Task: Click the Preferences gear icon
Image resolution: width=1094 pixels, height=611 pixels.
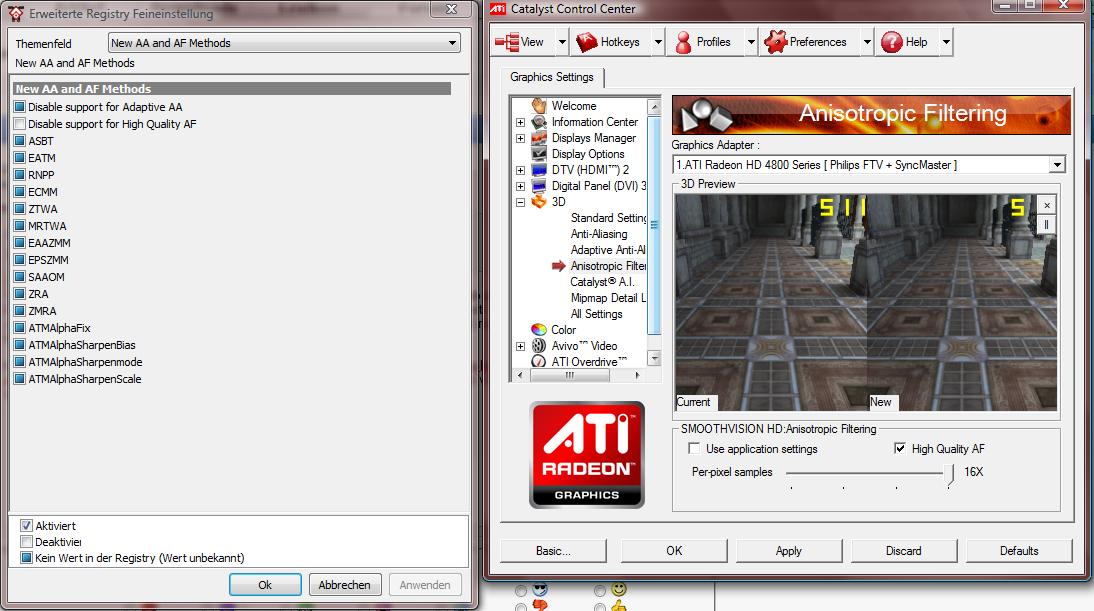Action: (x=775, y=42)
